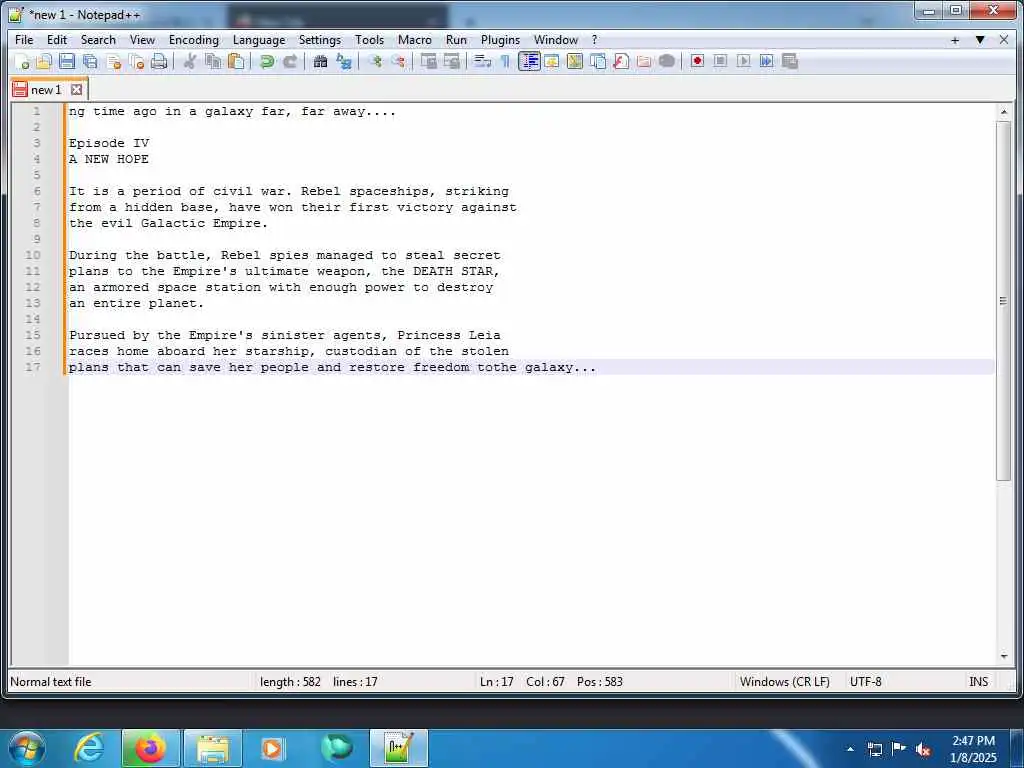Click 'Normal text file' status text

(51, 682)
